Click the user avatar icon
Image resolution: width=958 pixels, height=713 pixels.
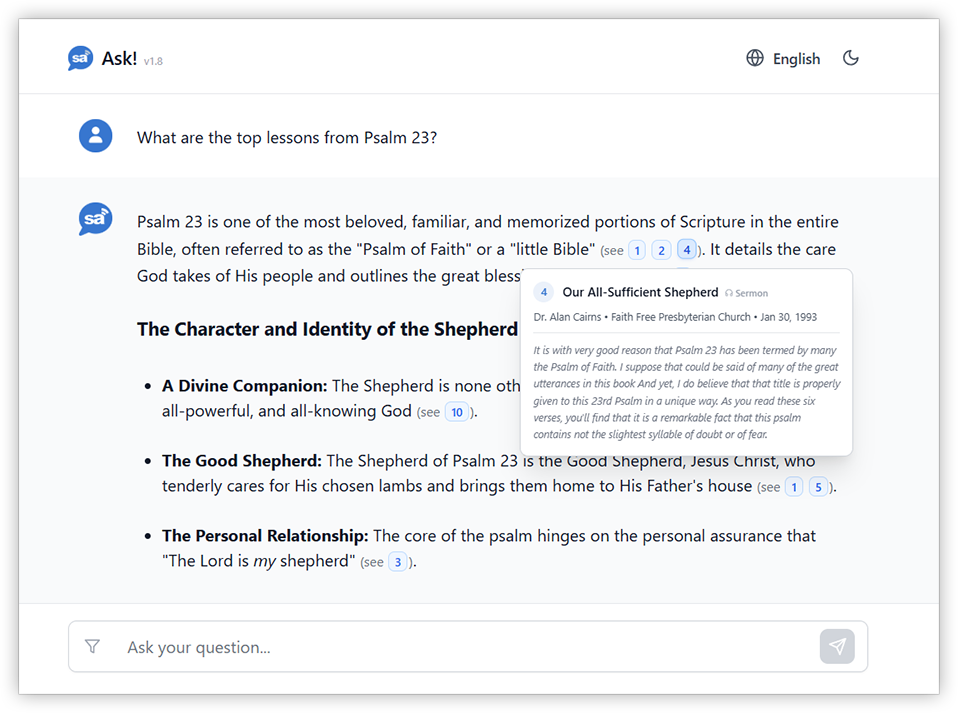click(x=95, y=136)
